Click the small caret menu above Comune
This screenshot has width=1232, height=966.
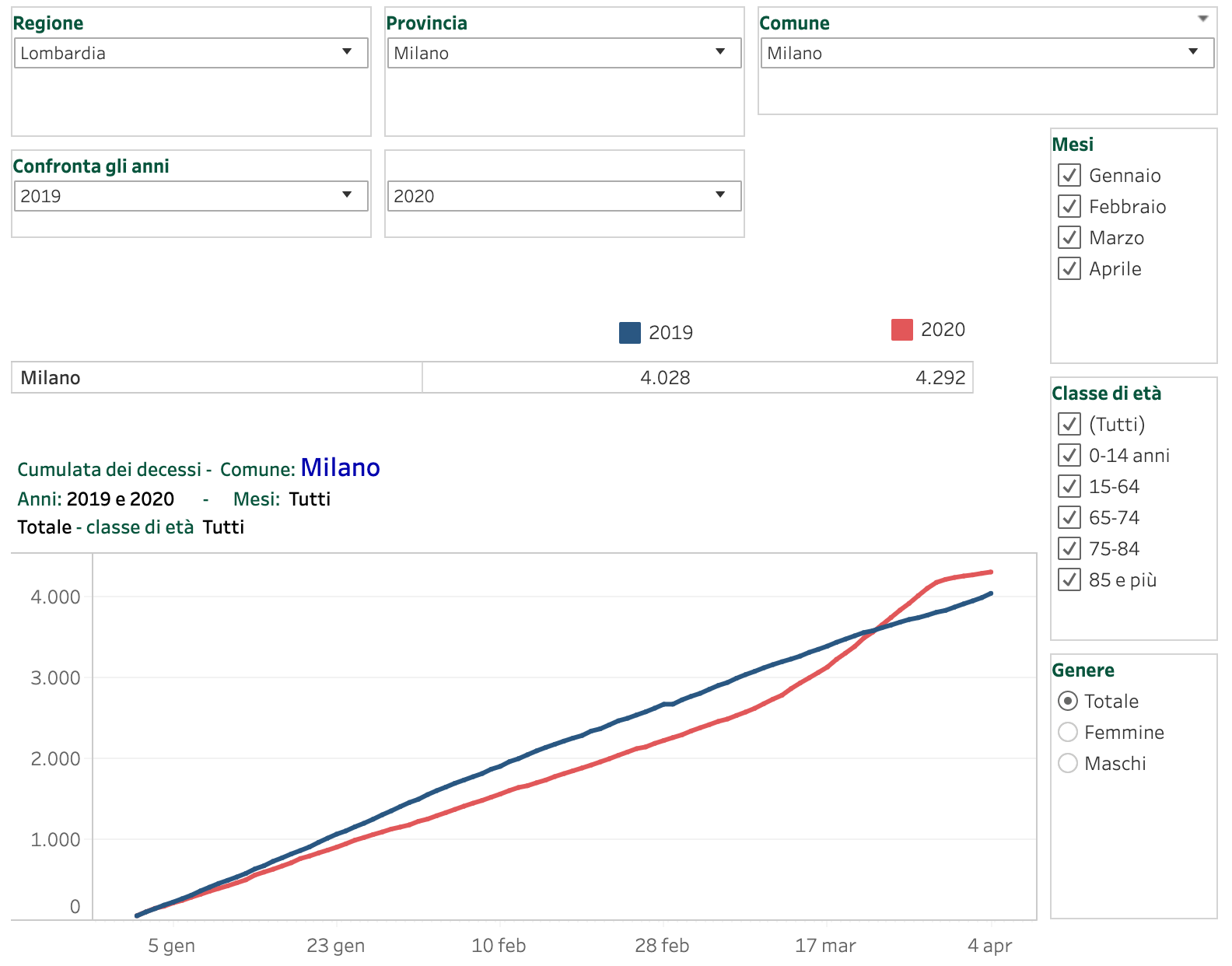click(x=1203, y=19)
